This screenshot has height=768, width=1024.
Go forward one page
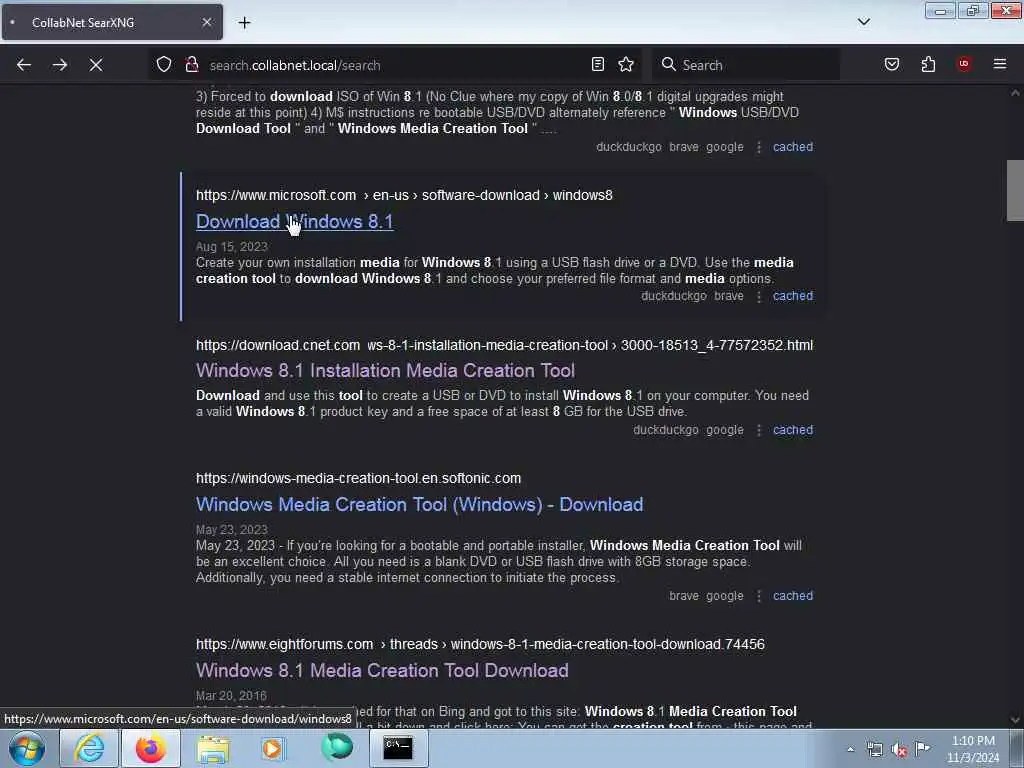click(59, 65)
